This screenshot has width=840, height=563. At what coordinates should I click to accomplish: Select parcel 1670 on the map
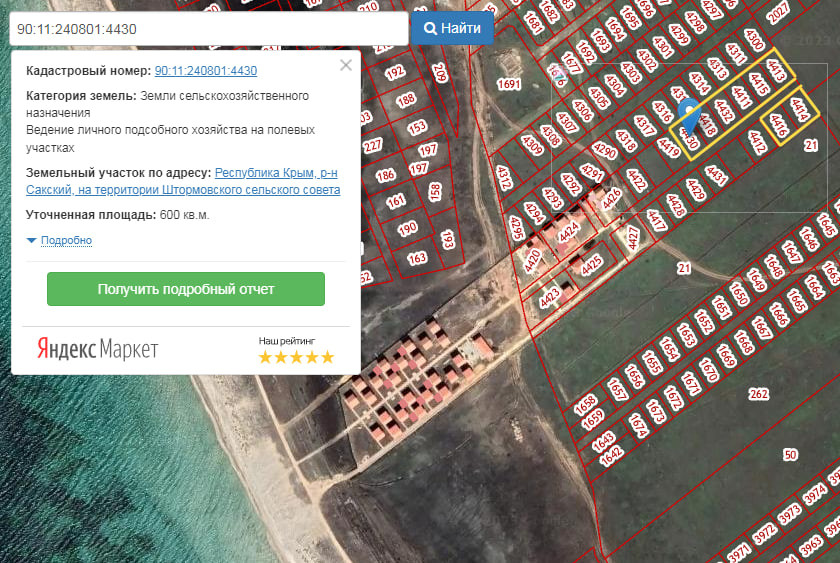pos(708,369)
